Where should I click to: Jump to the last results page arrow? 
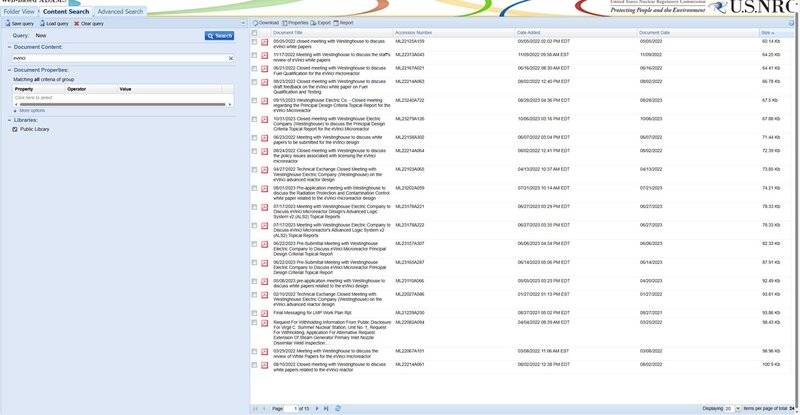(326, 408)
